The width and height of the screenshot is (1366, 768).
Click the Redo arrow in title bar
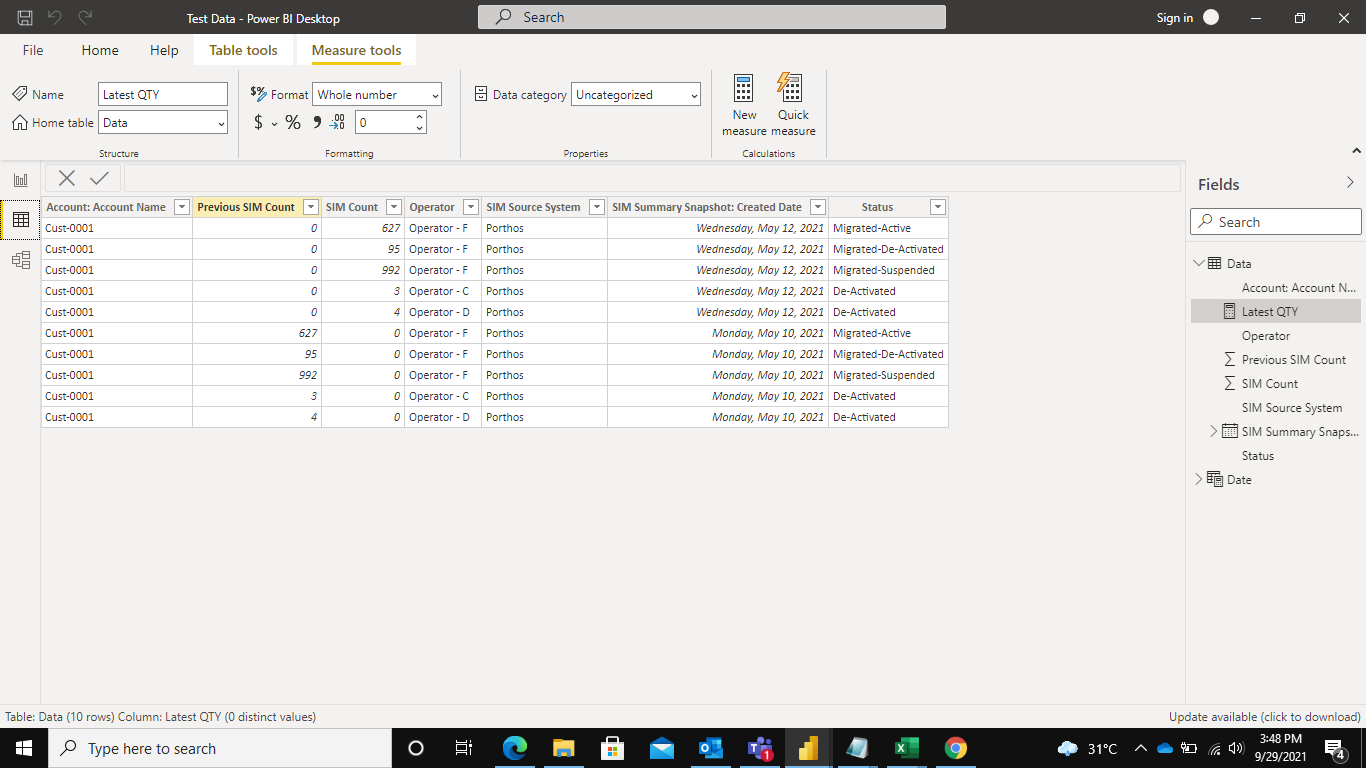coord(86,18)
